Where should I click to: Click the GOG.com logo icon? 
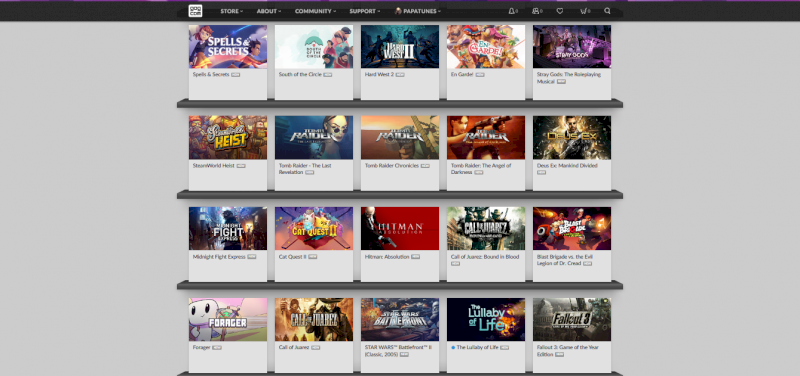[195, 11]
